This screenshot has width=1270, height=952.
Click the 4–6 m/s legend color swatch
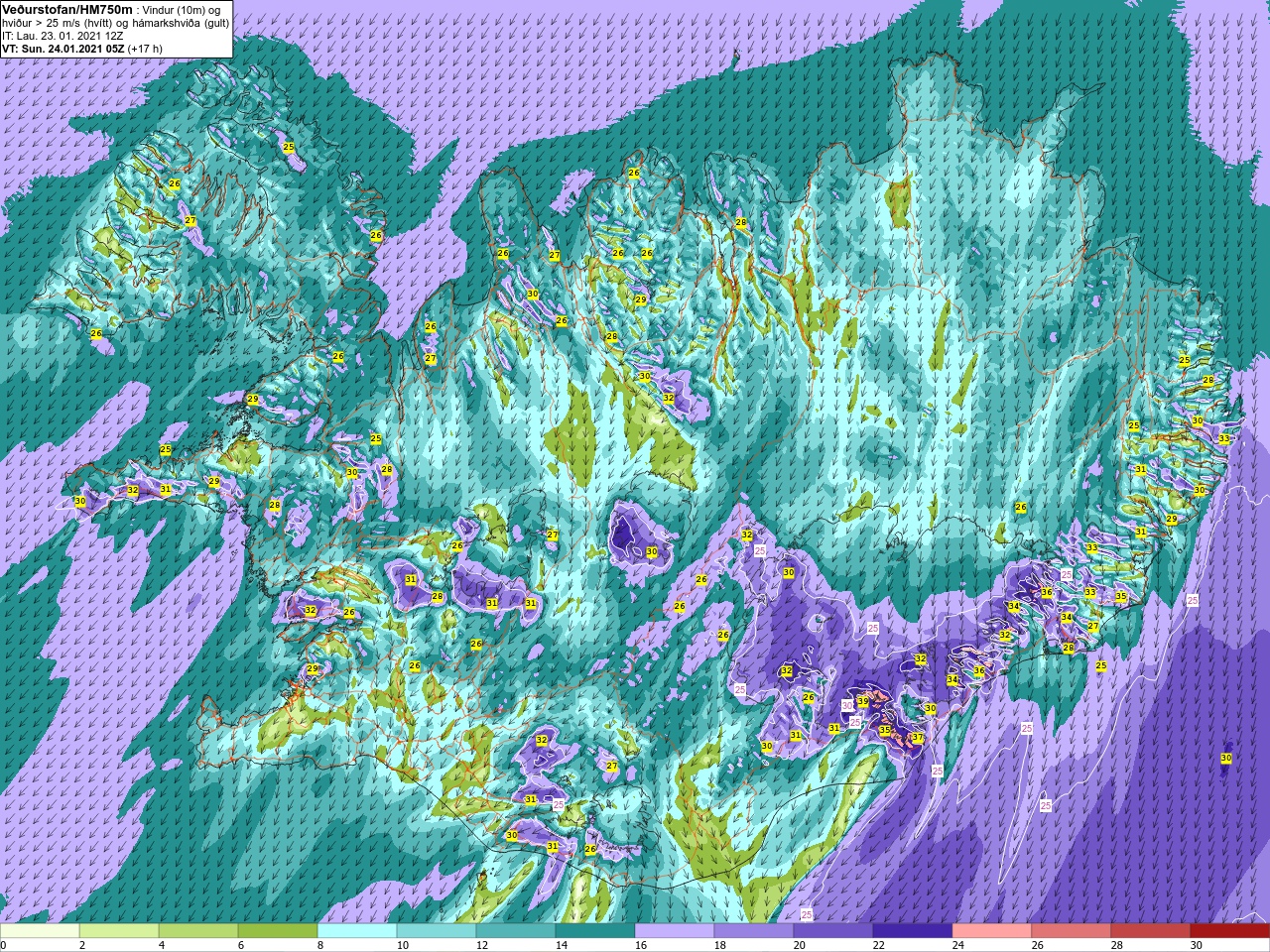(198, 931)
